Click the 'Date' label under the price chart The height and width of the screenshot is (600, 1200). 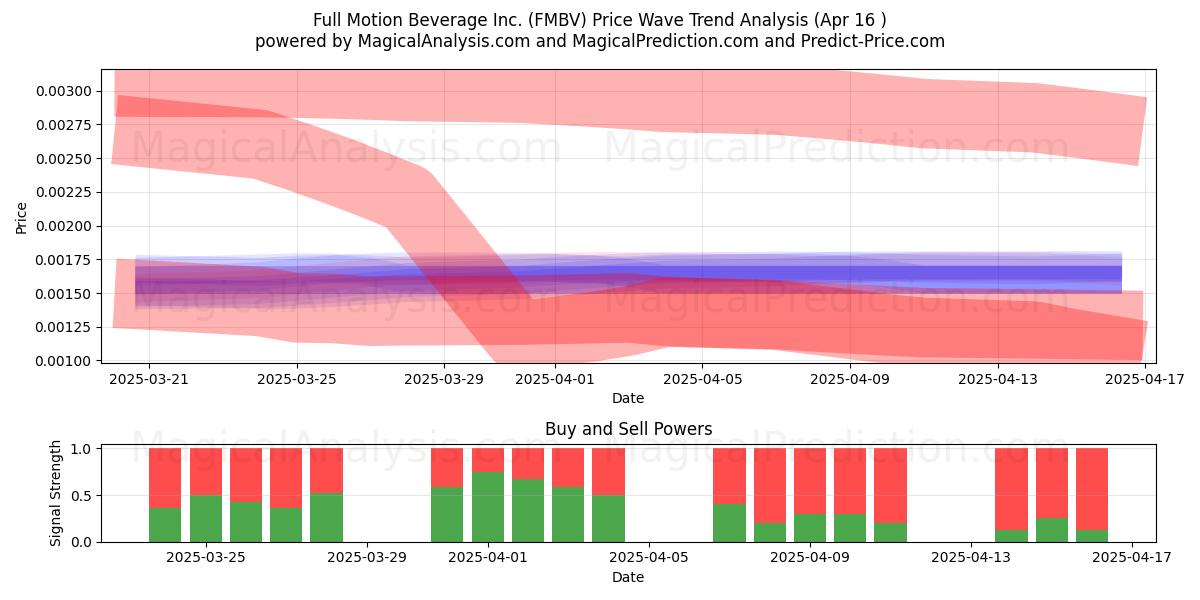[x=628, y=398]
